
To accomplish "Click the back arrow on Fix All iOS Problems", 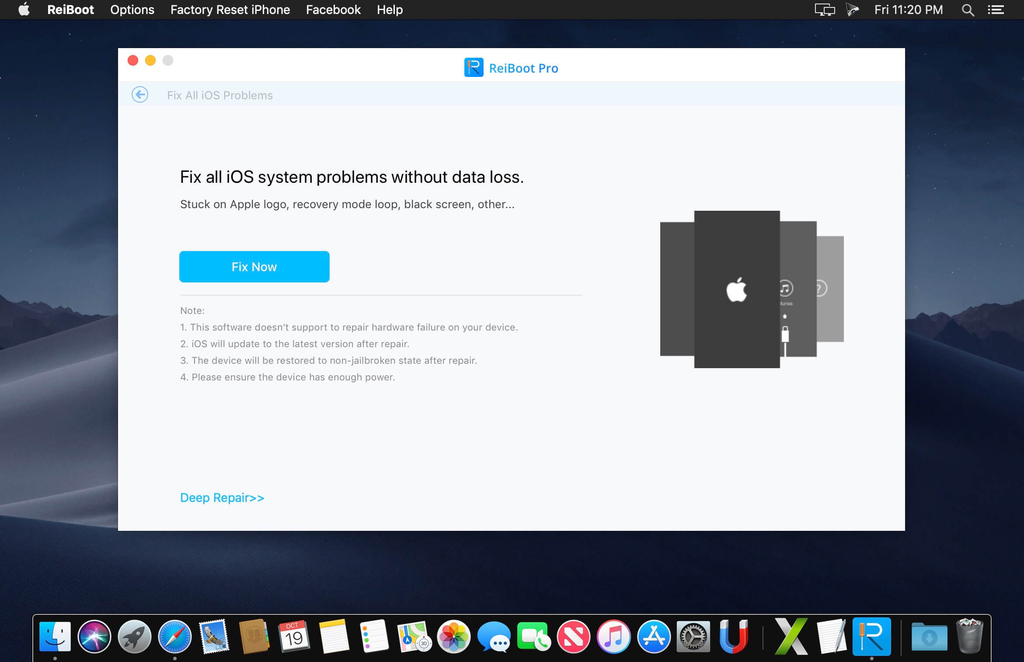I will coord(139,94).
